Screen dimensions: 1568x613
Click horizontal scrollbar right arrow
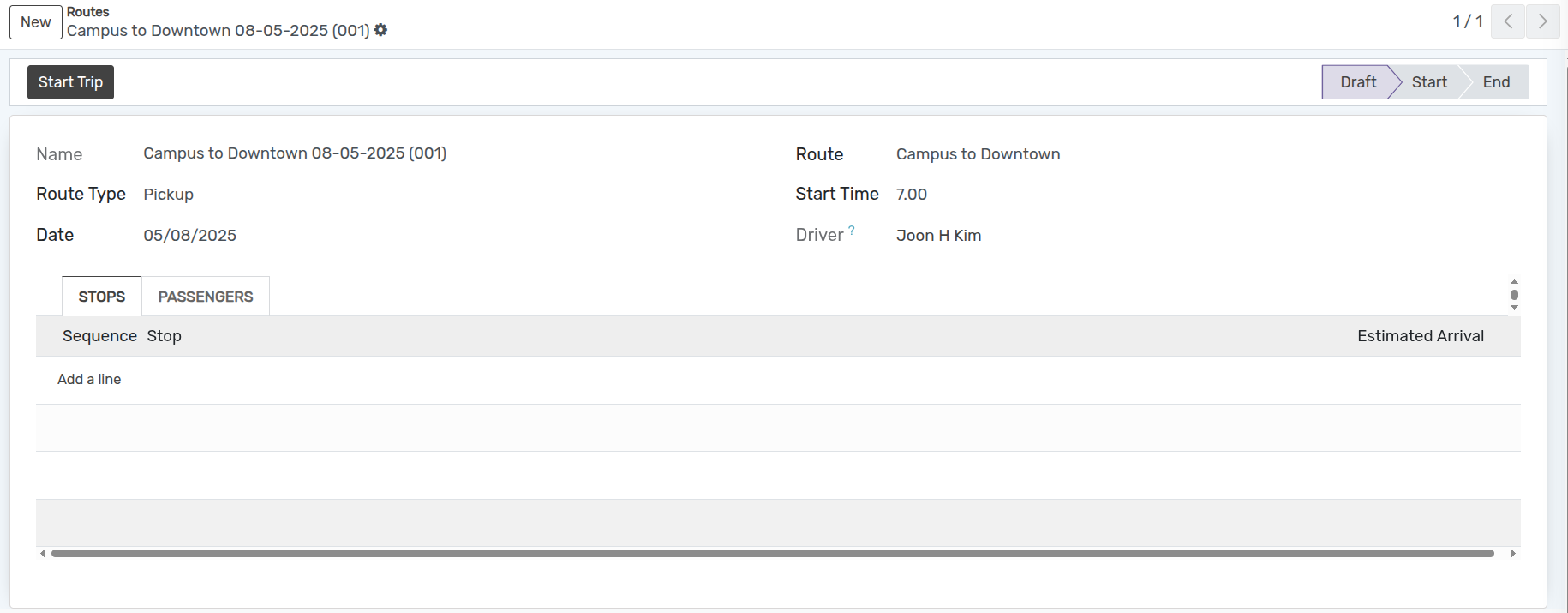pos(1513,554)
